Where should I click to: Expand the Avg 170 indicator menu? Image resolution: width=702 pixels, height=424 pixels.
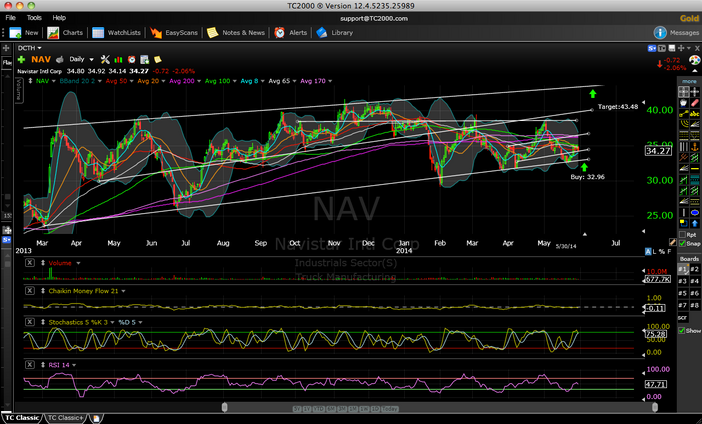(x=330, y=81)
